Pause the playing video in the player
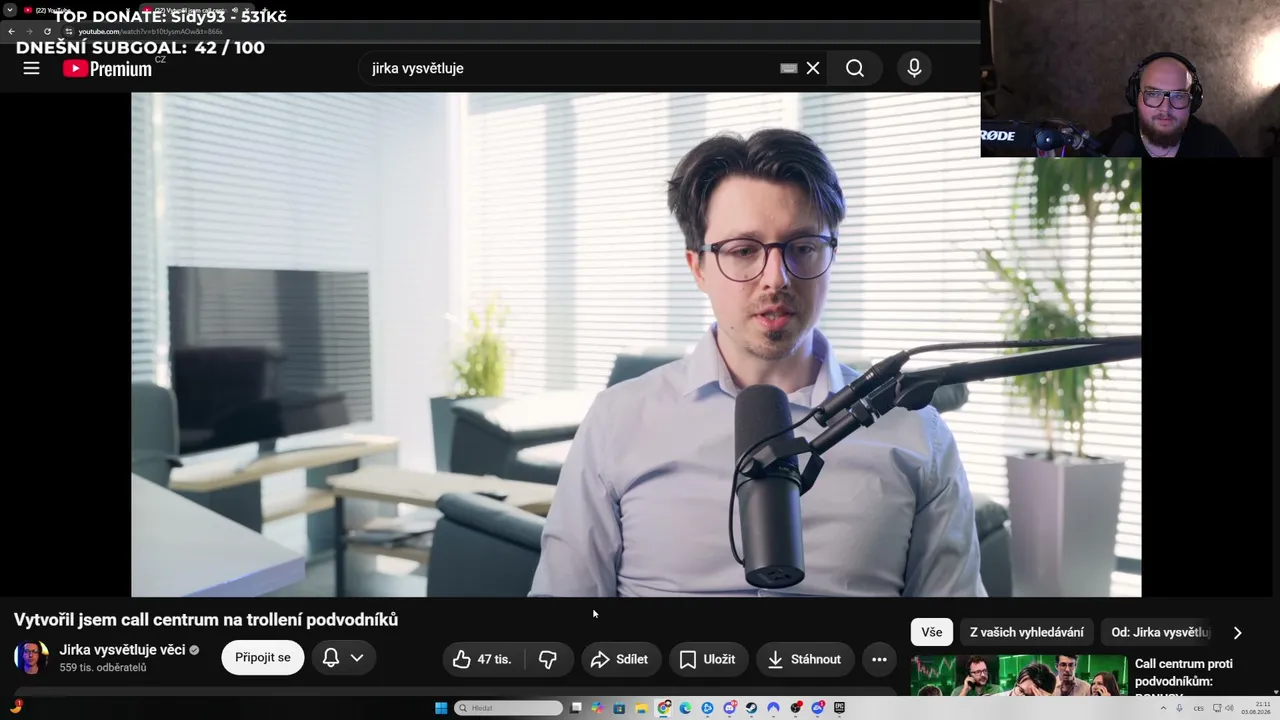The image size is (1280, 720). 636,345
